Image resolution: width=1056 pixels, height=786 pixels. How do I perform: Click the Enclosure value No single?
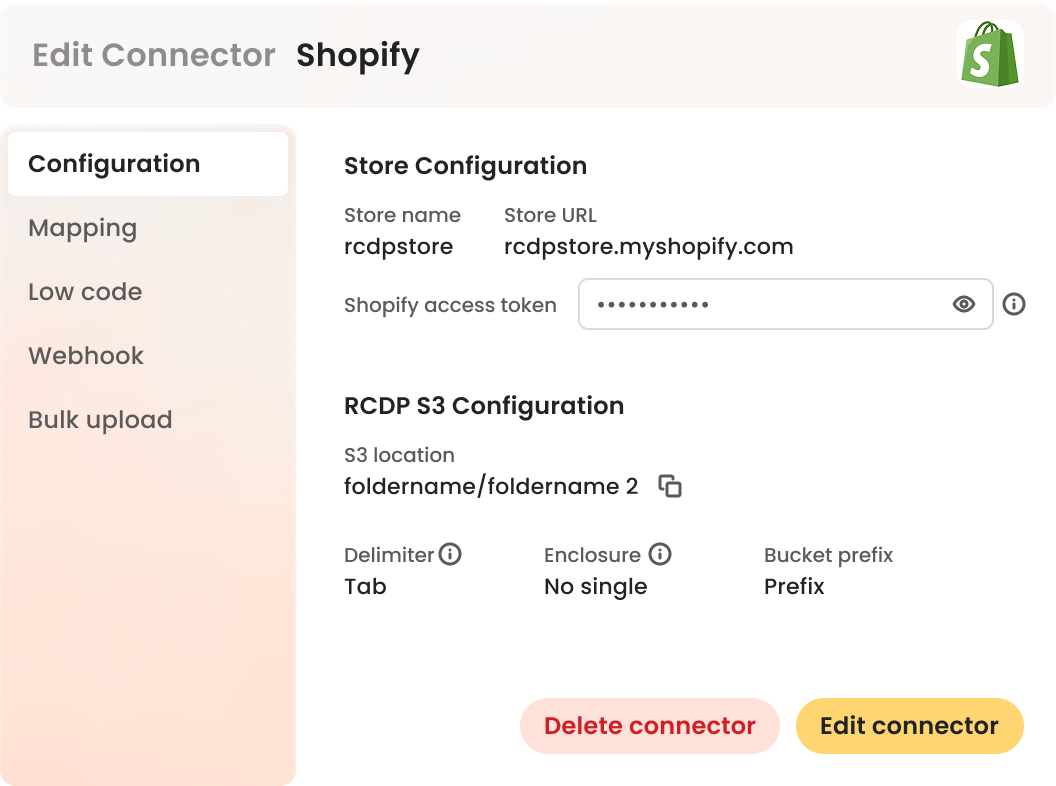[595, 587]
